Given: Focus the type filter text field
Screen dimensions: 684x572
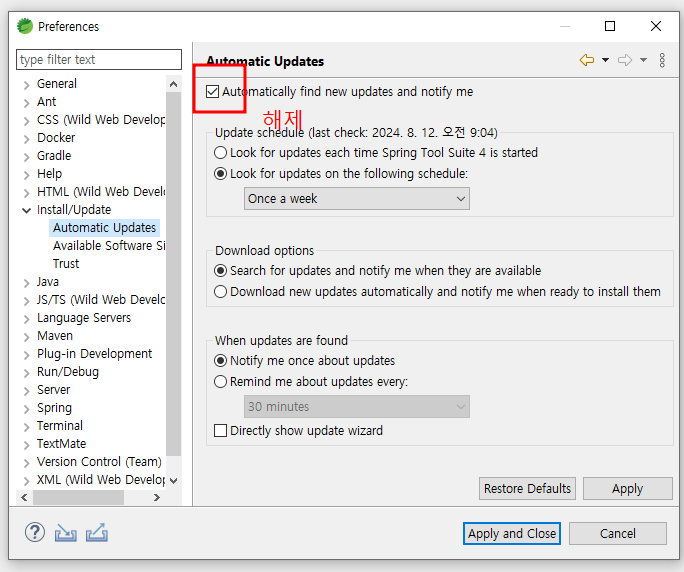Looking at the screenshot, I should coord(99,59).
